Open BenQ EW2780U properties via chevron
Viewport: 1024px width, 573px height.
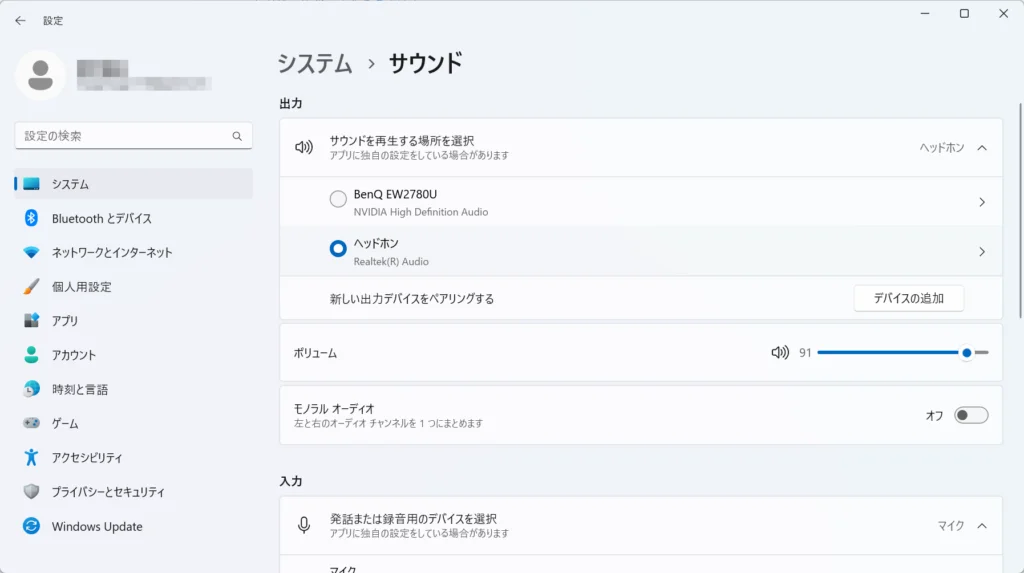981,202
